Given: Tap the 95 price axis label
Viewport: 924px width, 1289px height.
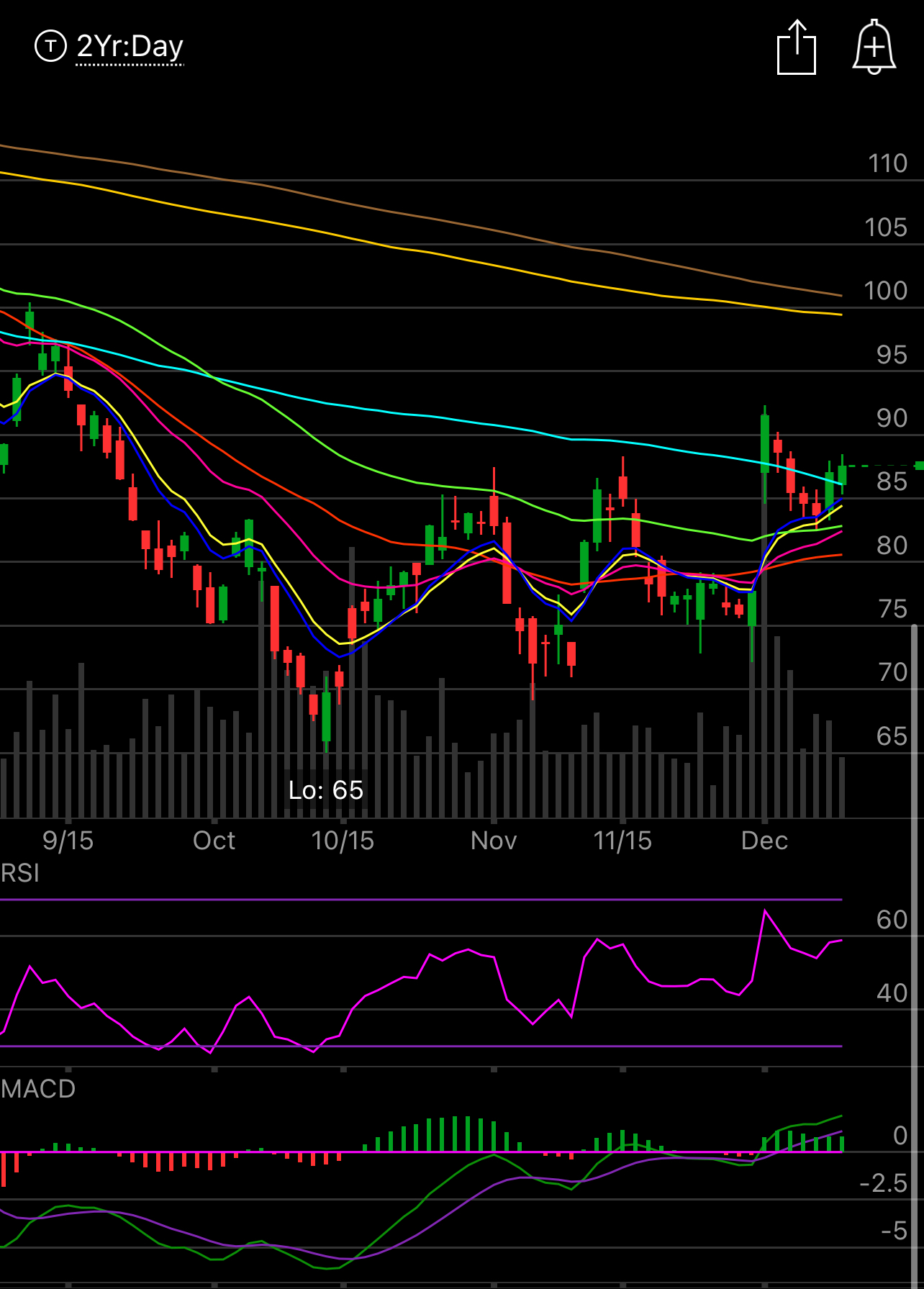Looking at the screenshot, I should [x=892, y=355].
